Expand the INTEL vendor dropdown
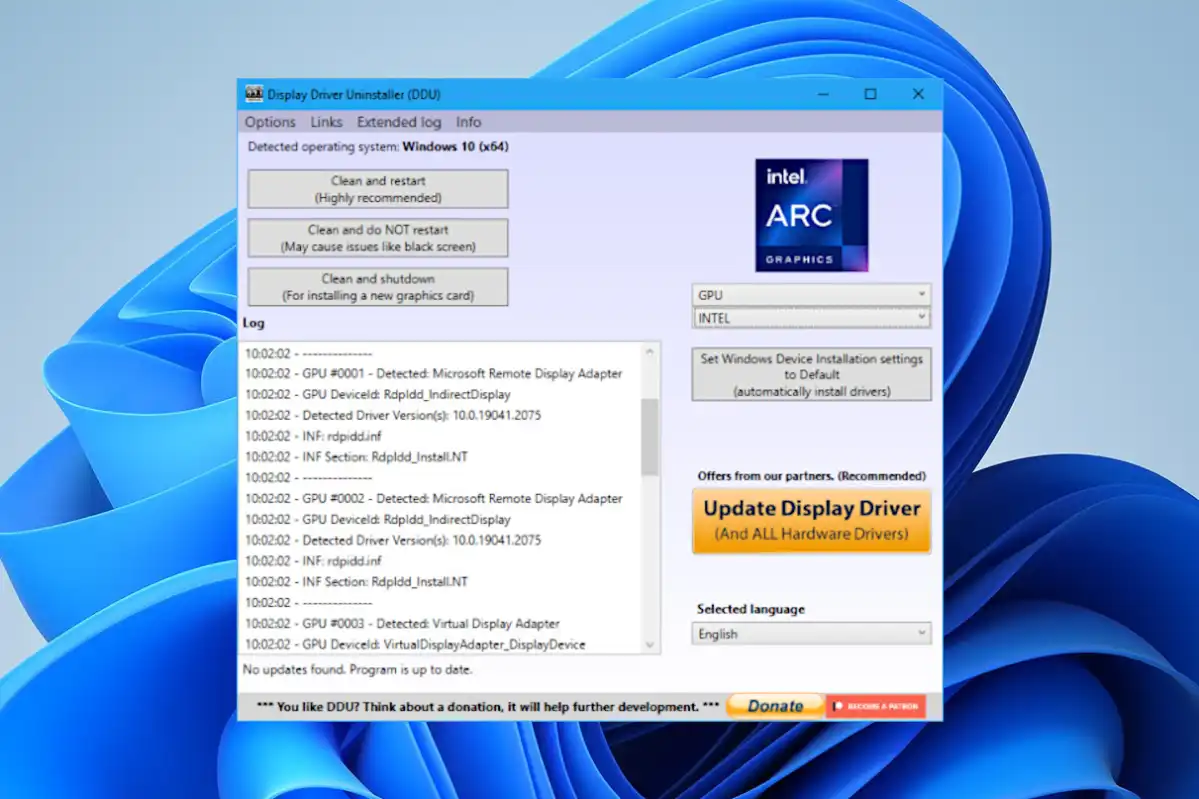 811,318
